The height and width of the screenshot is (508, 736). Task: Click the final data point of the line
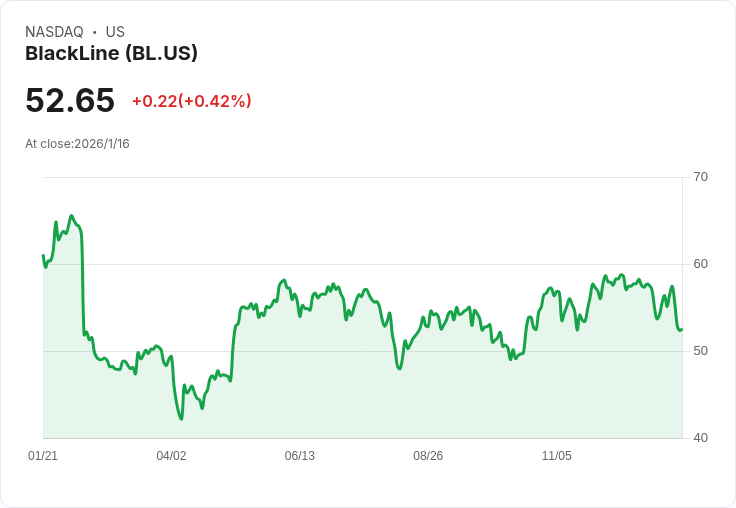682,330
